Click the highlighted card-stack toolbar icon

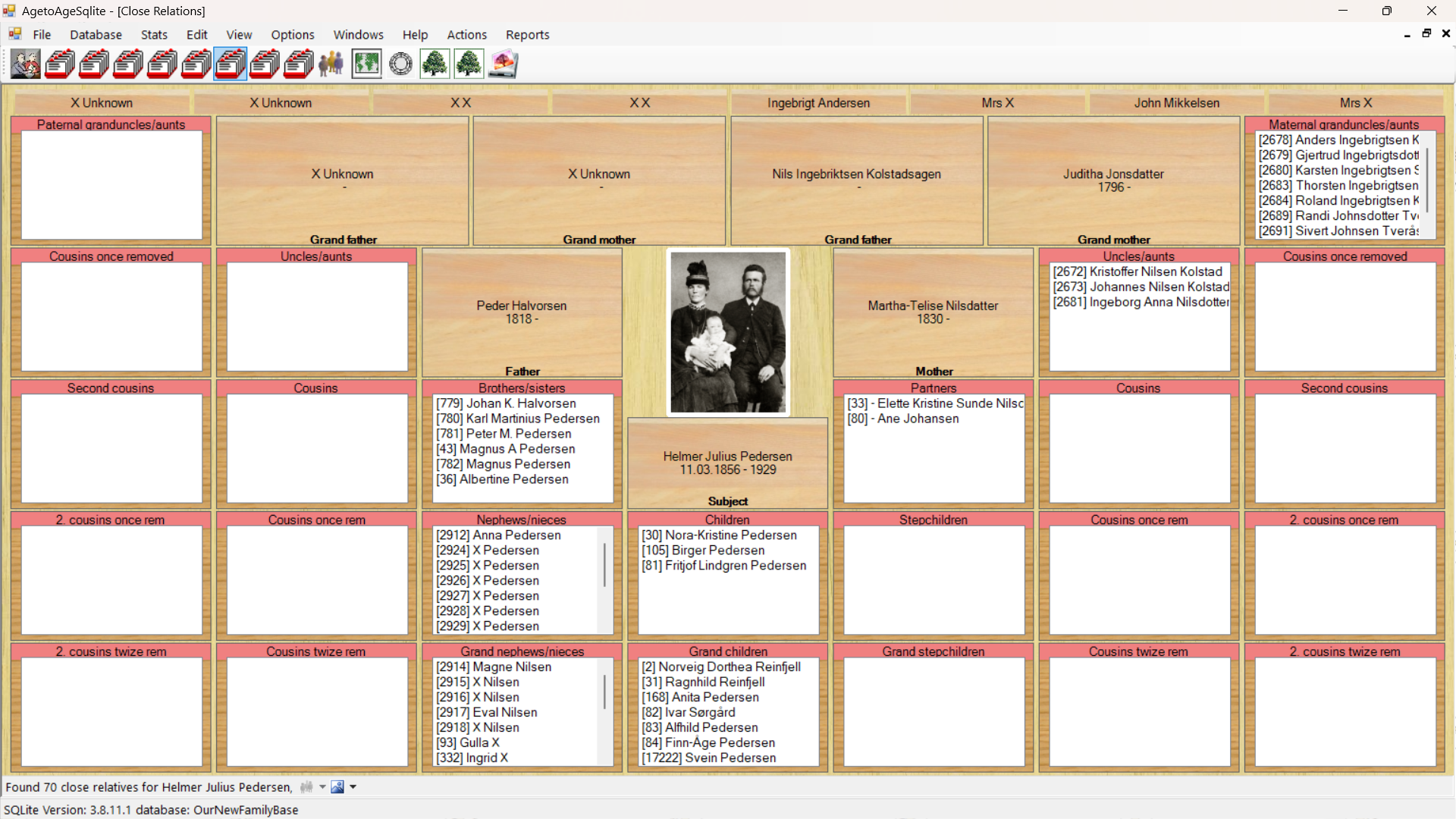(231, 64)
